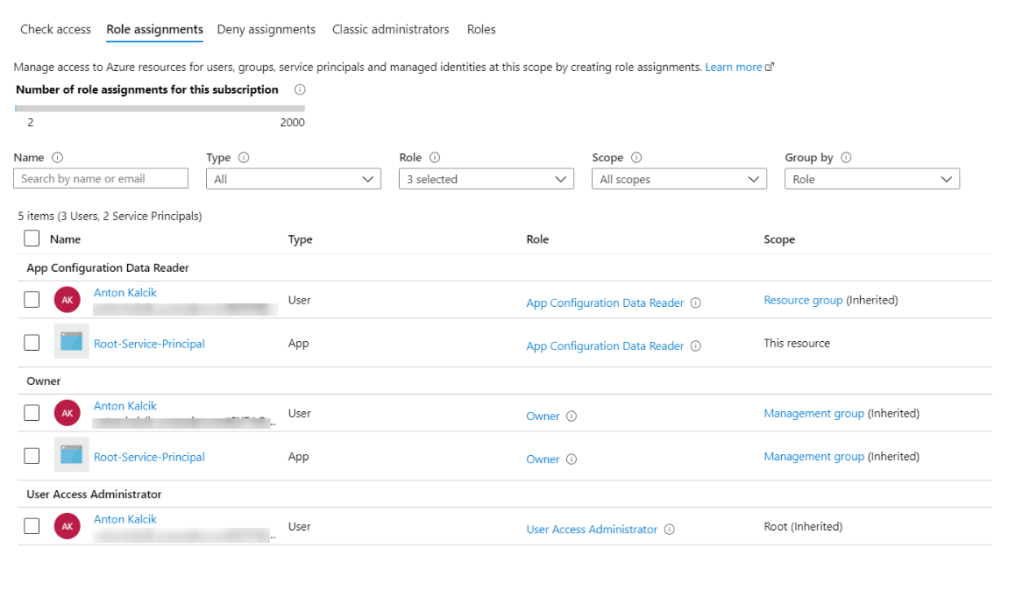Click the info icon beside Scope filter
This screenshot has height=598, width=1023.
coord(637,158)
